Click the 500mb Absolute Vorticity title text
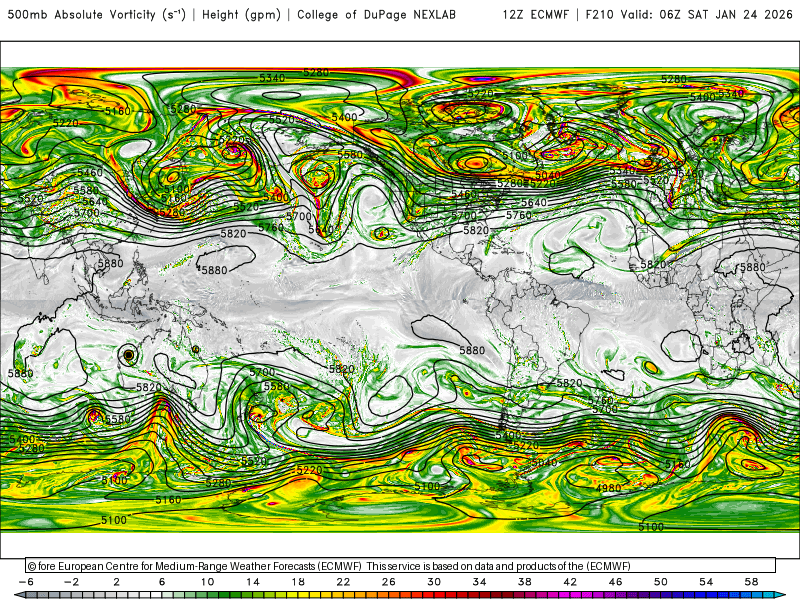800x600 pixels. click(x=96, y=15)
